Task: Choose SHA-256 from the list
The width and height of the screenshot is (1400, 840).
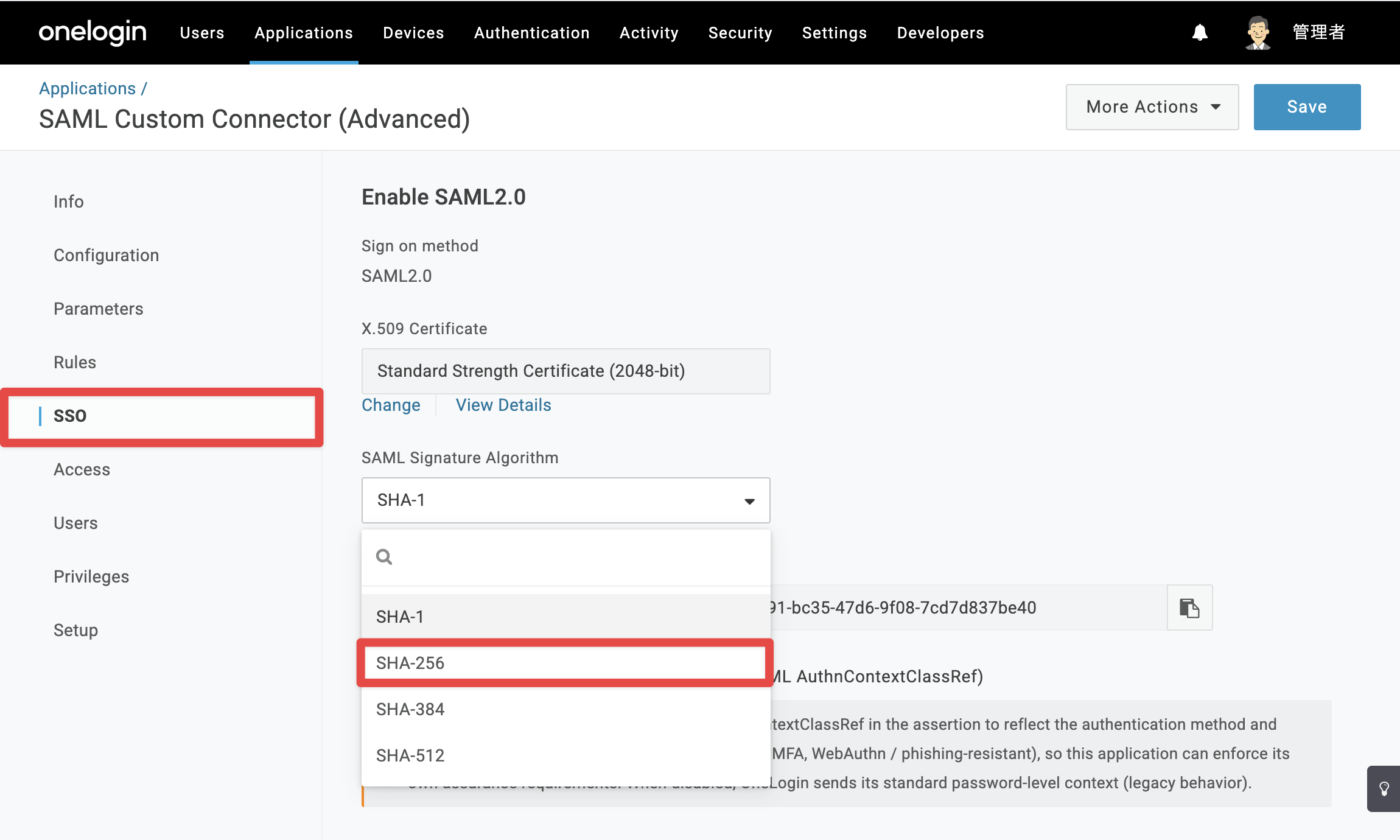Action: coord(566,663)
